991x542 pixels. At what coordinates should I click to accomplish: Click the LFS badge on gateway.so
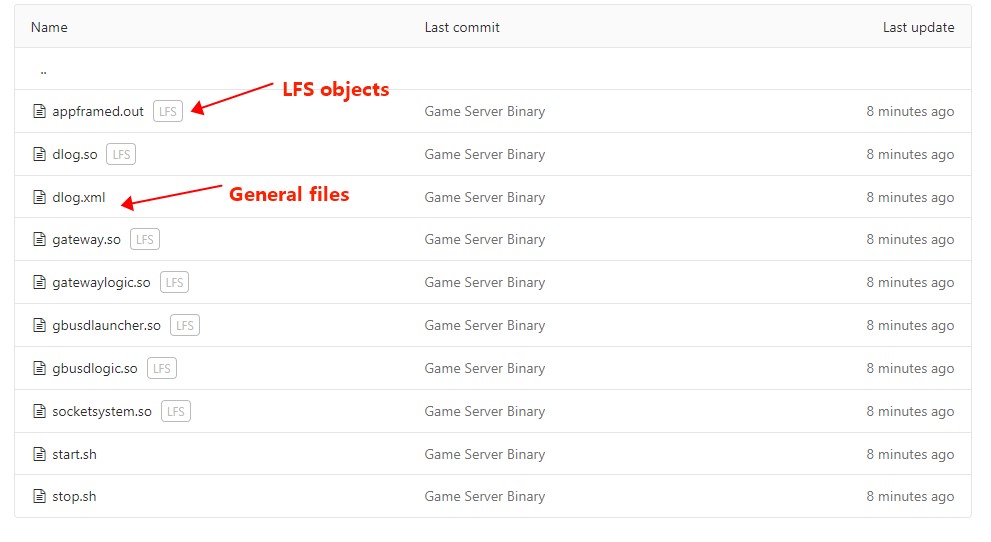(145, 240)
